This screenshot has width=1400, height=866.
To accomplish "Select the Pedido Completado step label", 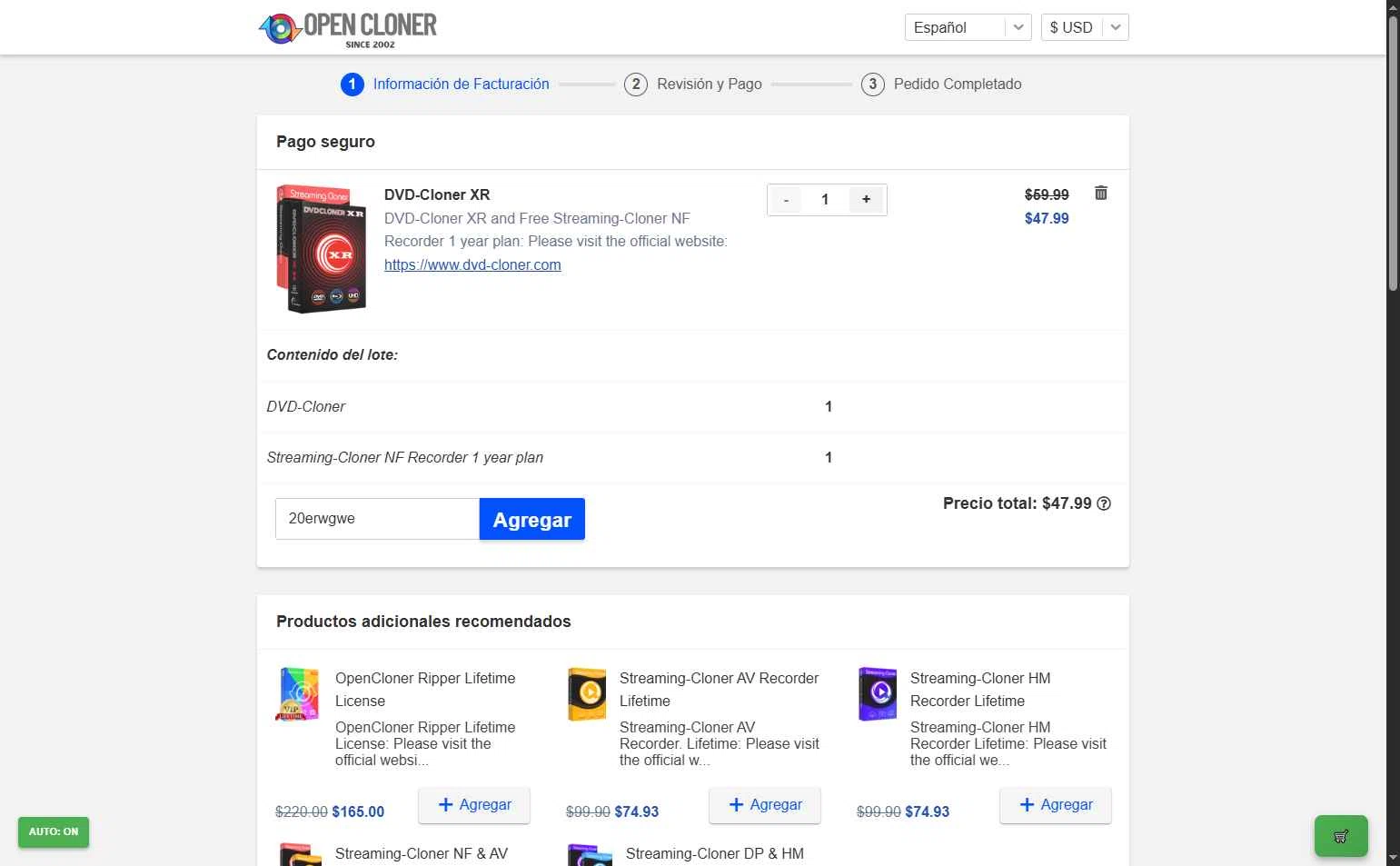I will 958,85.
